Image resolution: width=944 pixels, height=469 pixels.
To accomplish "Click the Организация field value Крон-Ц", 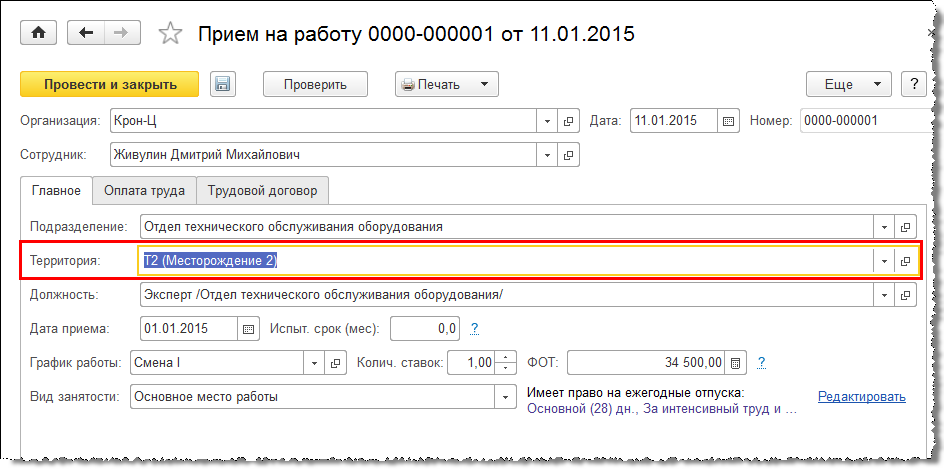I will pyautogui.click(x=324, y=121).
